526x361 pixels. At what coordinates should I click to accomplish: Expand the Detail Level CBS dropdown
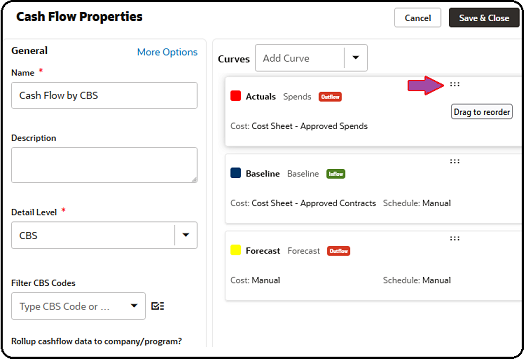(186, 235)
